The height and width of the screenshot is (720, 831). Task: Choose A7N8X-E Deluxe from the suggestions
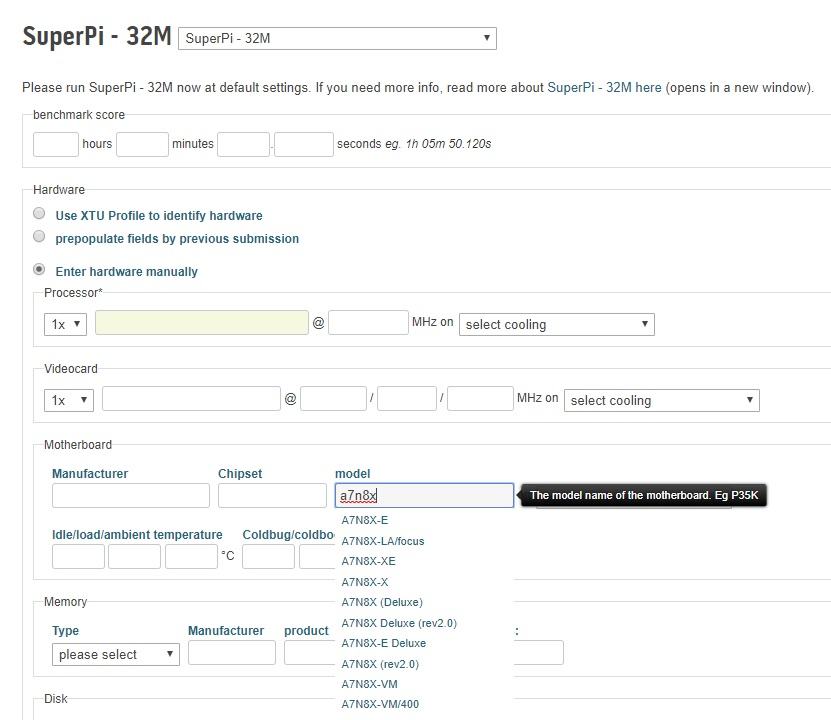click(x=384, y=643)
